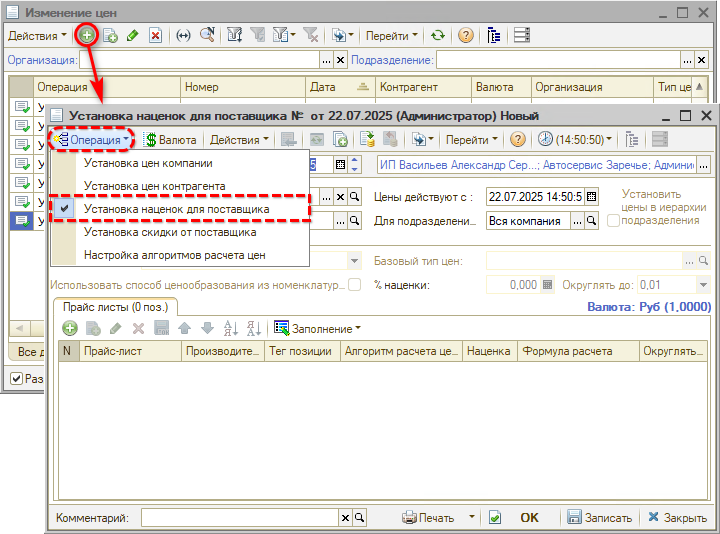
Task: Click the magnifier icon beside Вся компания
Action: [592, 221]
